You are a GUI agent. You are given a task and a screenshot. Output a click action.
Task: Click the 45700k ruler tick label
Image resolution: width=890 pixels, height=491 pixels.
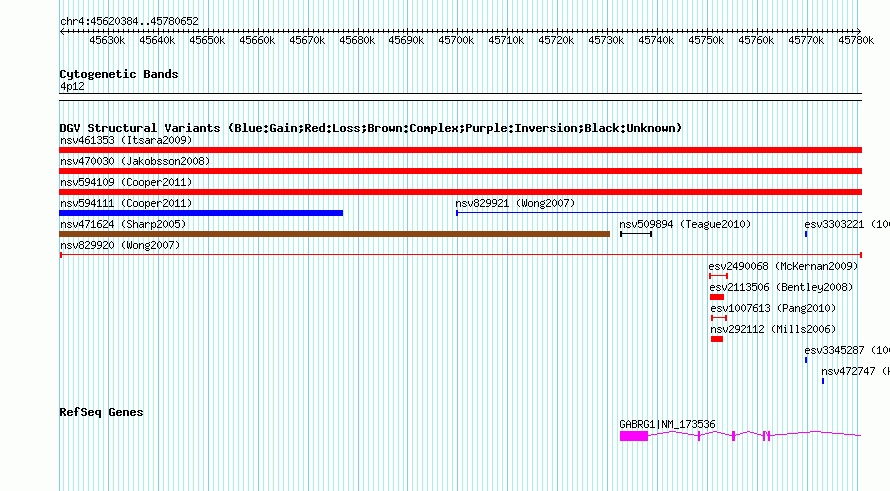(456, 41)
